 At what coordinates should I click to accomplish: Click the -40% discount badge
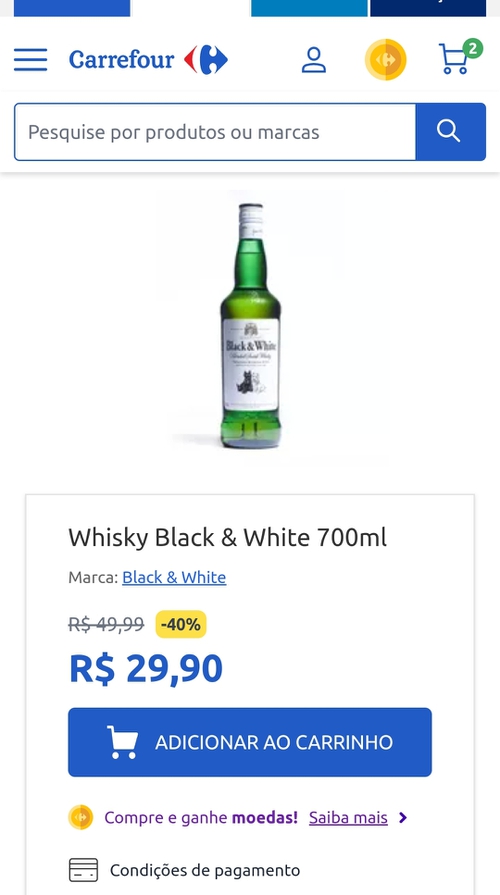pyautogui.click(x=181, y=624)
